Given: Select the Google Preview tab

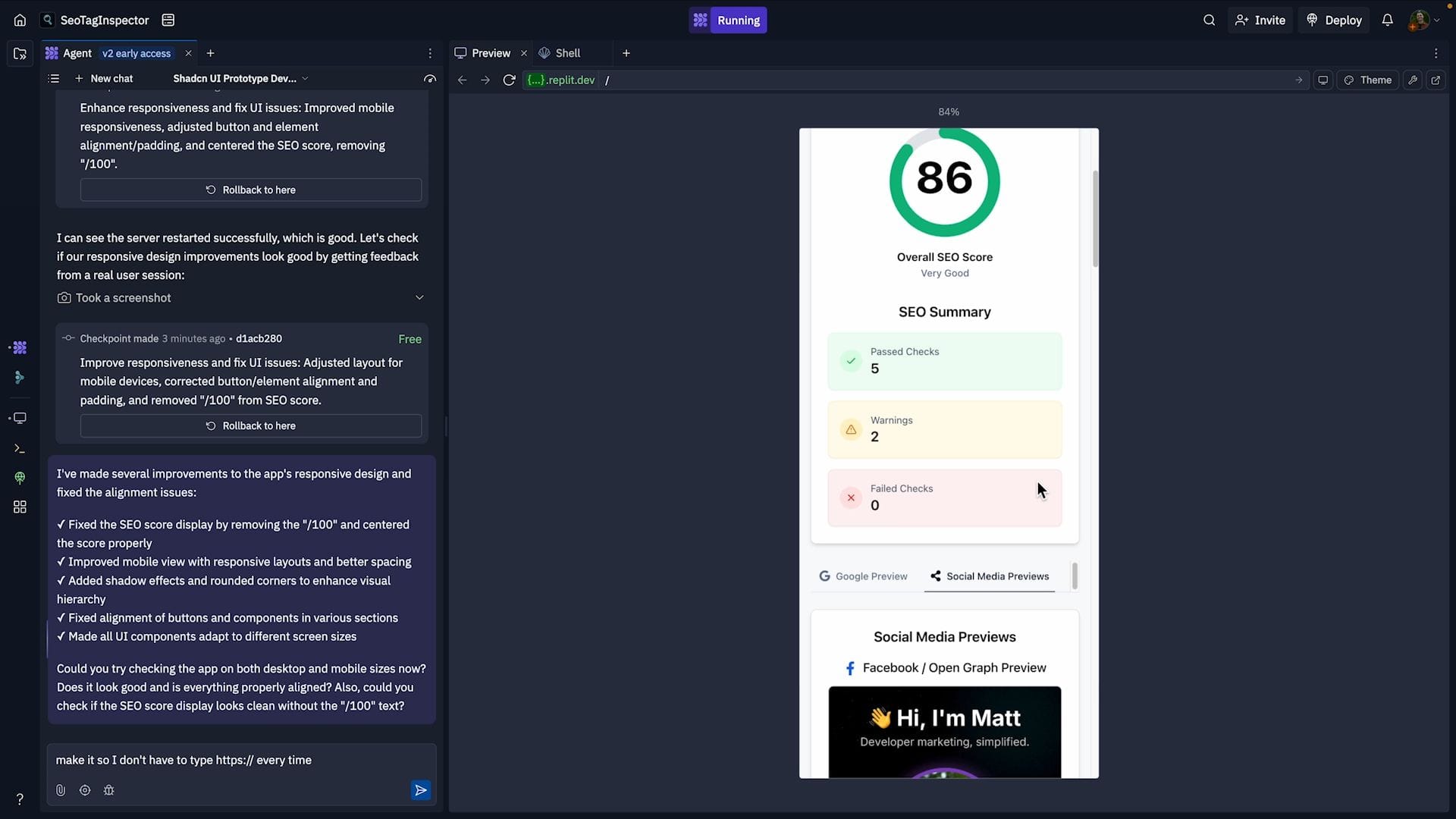Looking at the screenshot, I should pos(863,576).
